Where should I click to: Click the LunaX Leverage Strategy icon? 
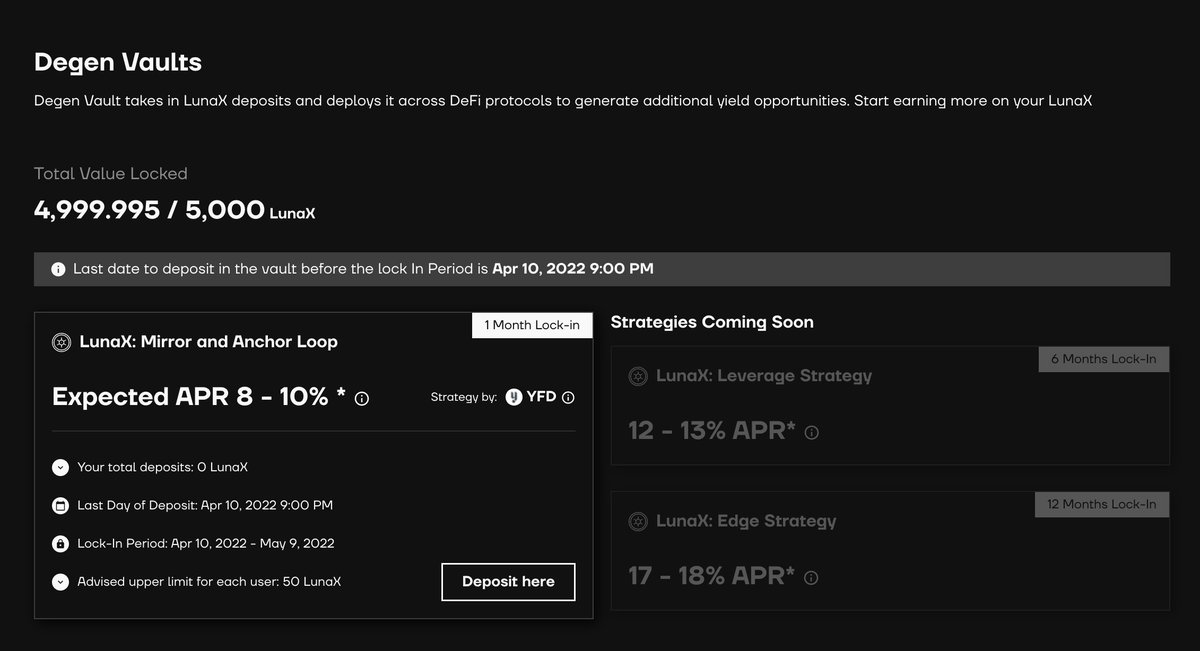tap(637, 377)
